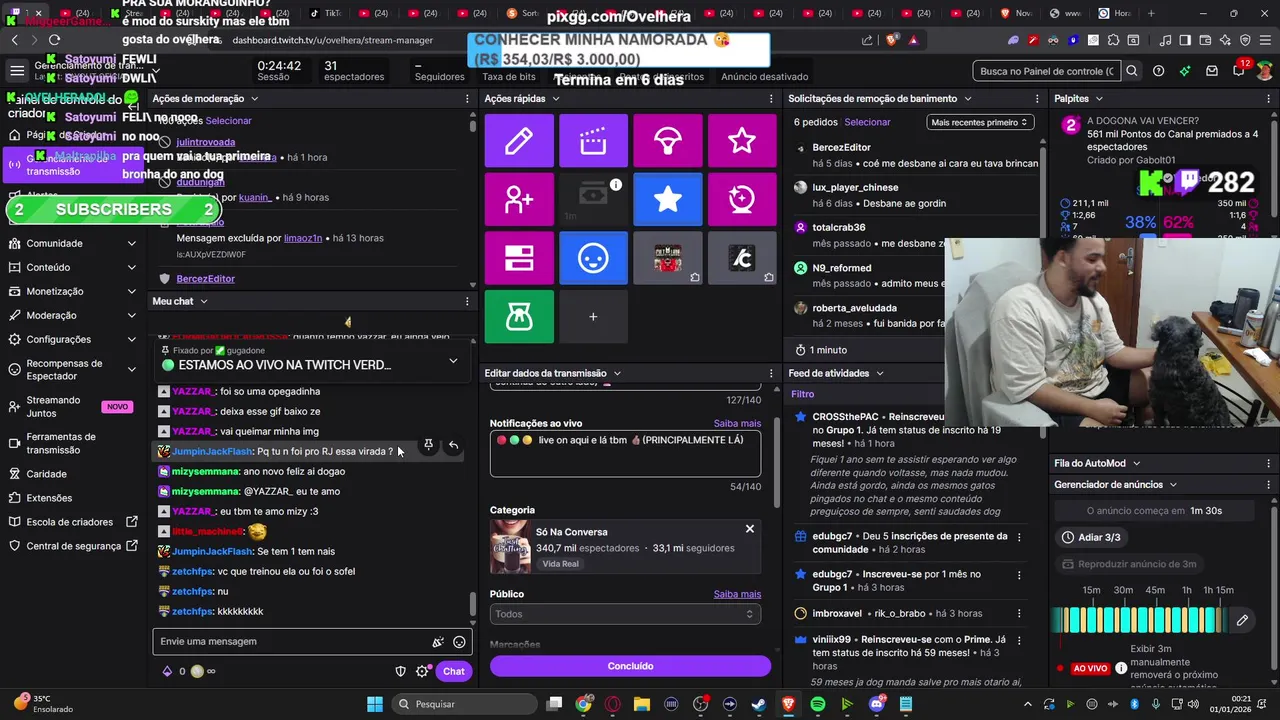Click the purple Concluído button

point(630,666)
